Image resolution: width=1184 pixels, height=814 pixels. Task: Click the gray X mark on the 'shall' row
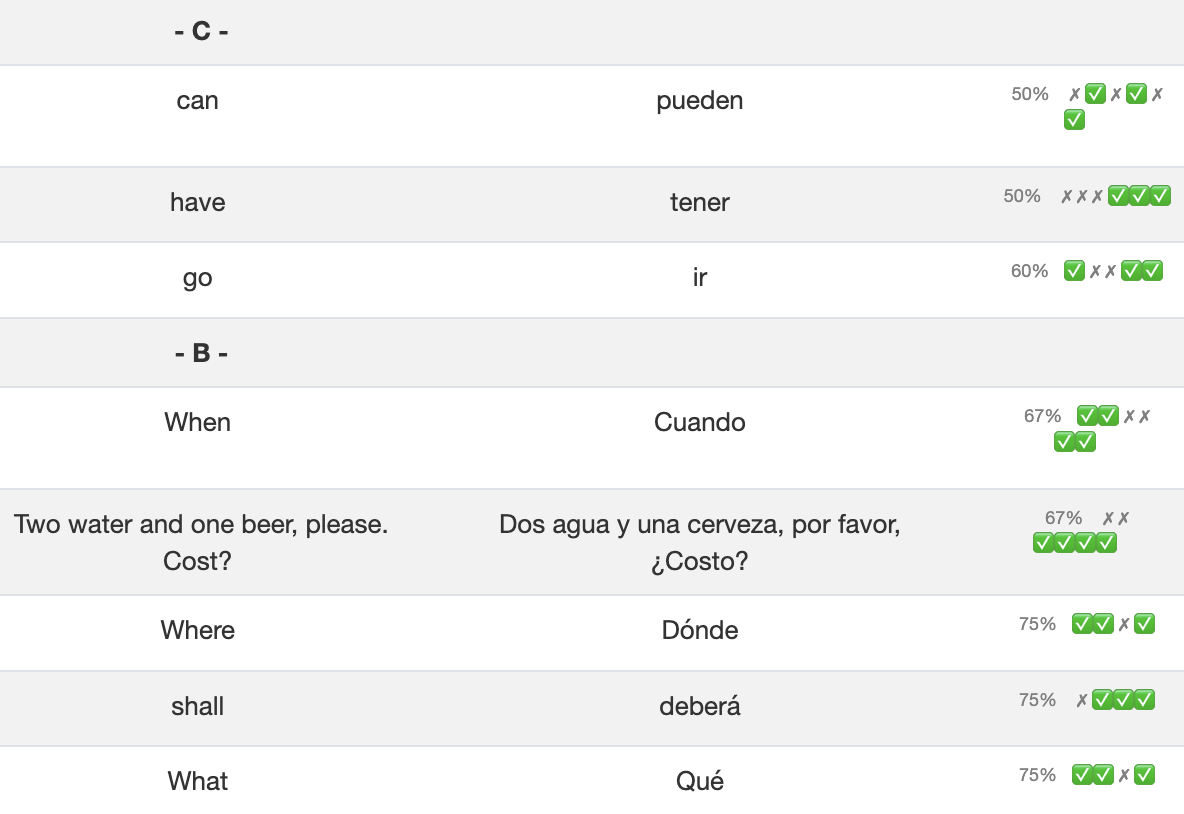point(1082,700)
